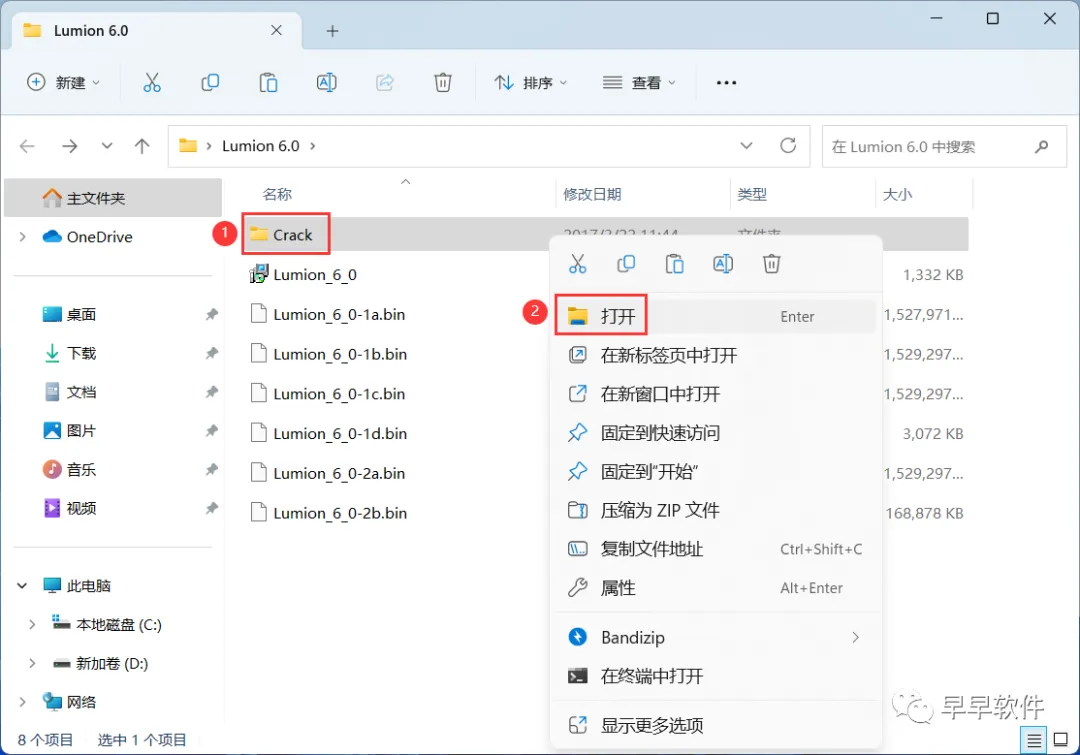
Task: Open Bandizip submenu arrow
Action: [x=855, y=637]
